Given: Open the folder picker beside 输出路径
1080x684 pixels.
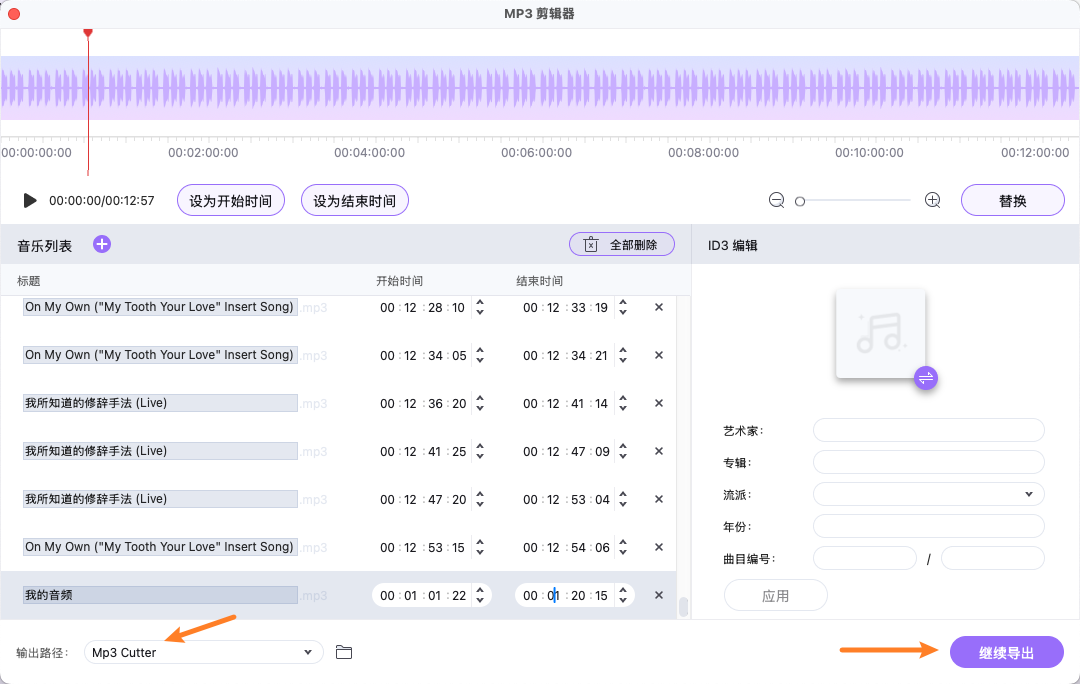Looking at the screenshot, I should click(x=344, y=651).
